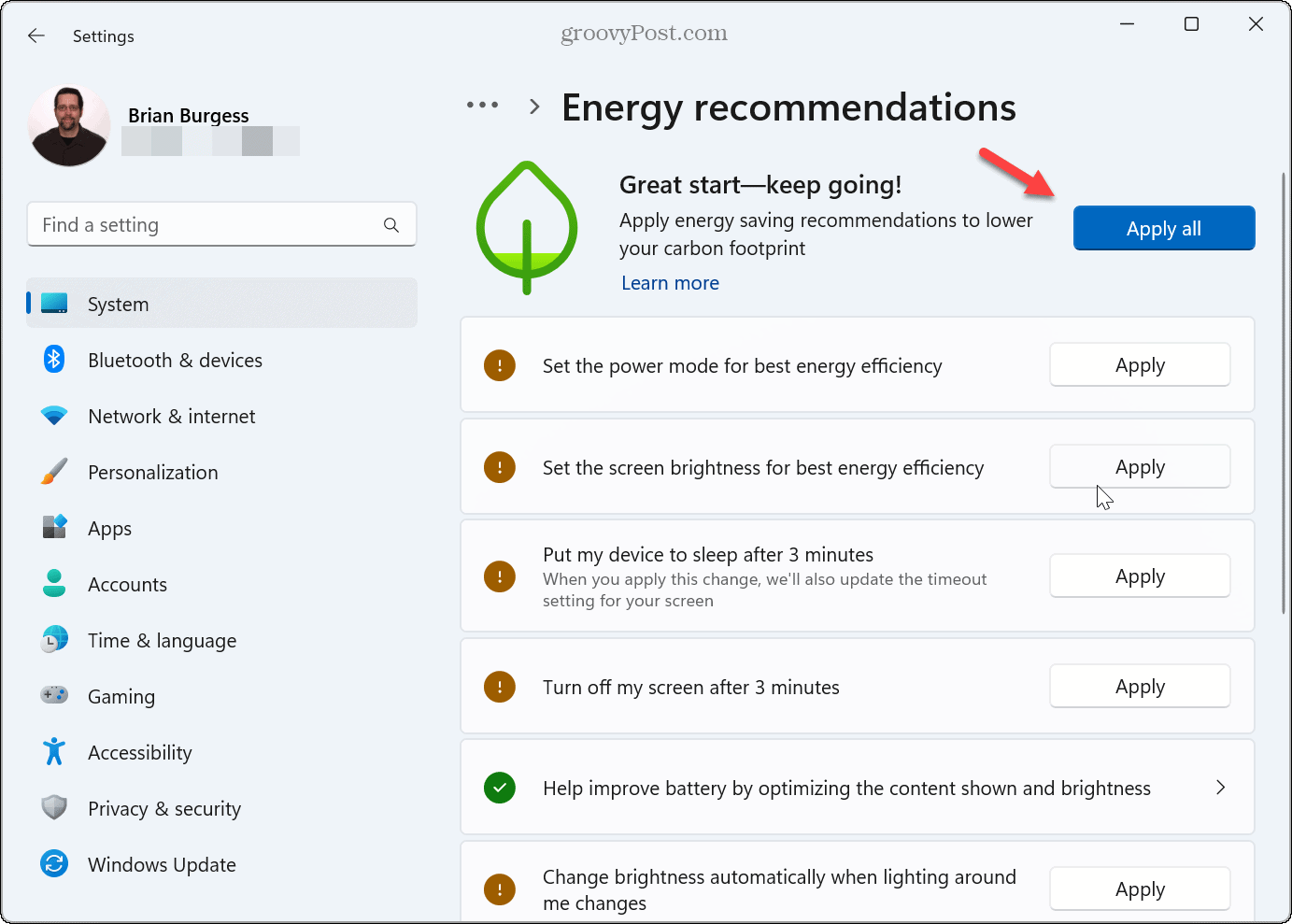Open System settings category
The width and height of the screenshot is (1292, 924).
221,304
